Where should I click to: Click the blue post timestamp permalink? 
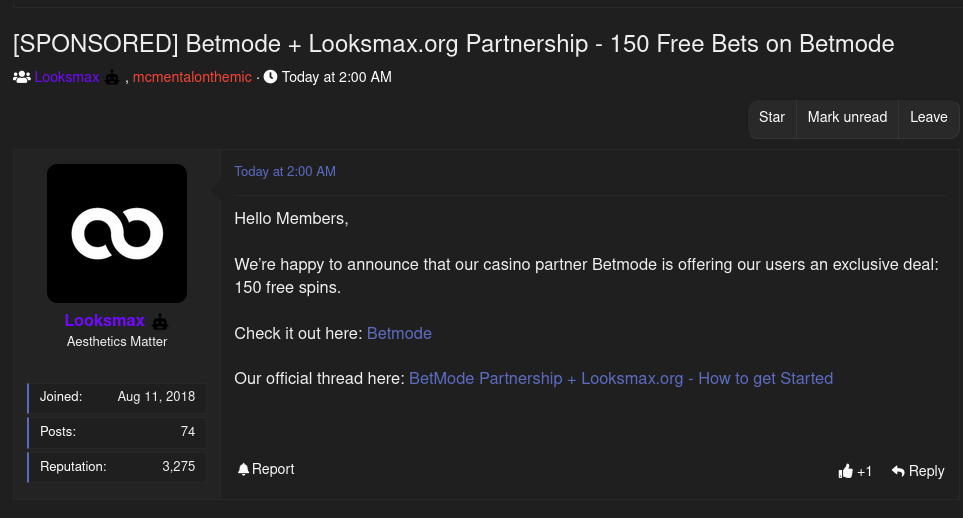[285, 172]
